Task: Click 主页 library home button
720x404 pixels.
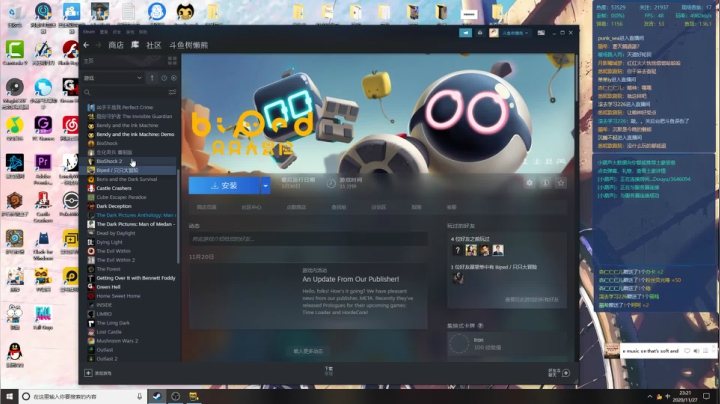Action: click(89, 61)
